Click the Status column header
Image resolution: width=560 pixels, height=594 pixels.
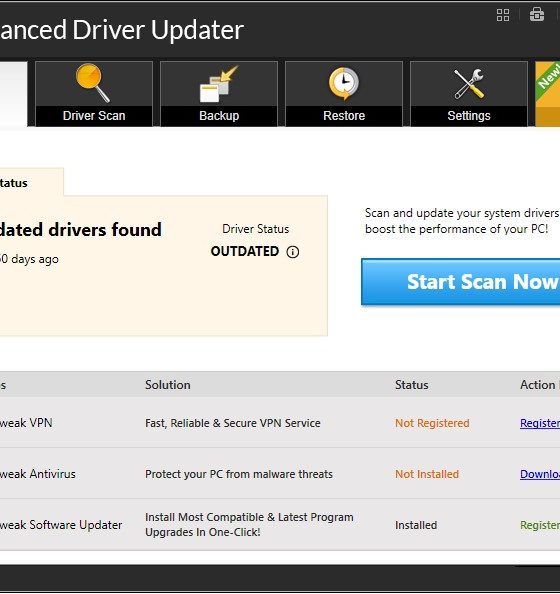[x=411, y=385]
